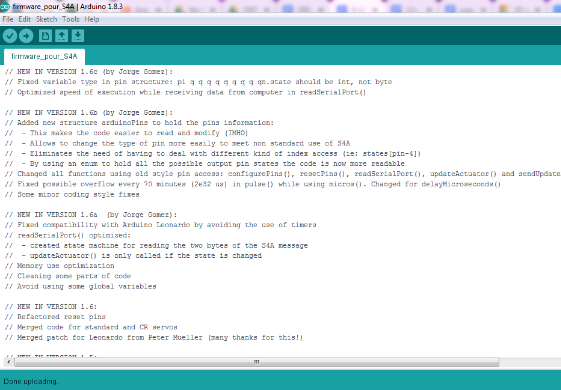Click the line "Some minor coding style fixes"

(x=72, y=194)
